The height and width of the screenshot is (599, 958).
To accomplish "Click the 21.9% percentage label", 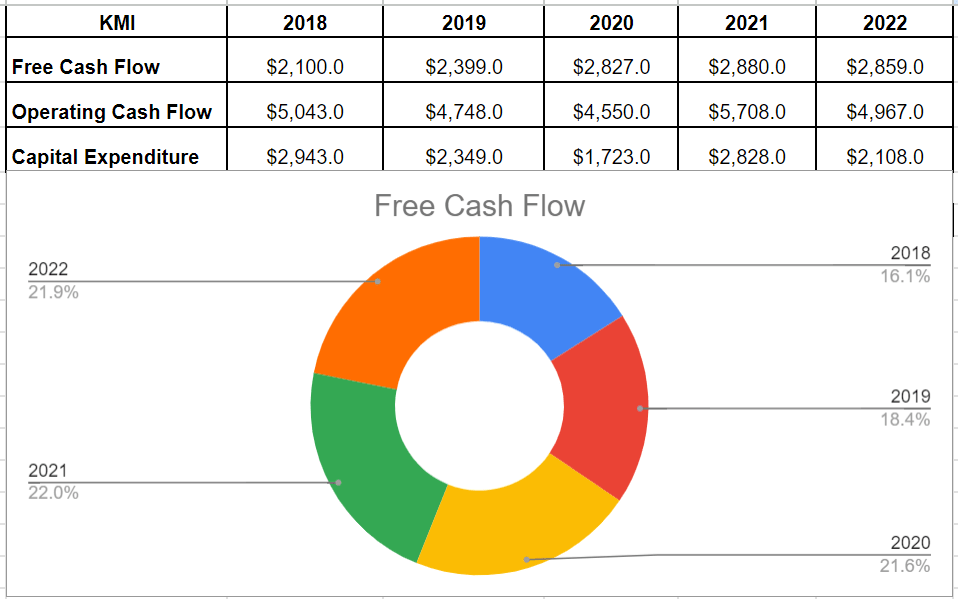I will coord(53,292).
